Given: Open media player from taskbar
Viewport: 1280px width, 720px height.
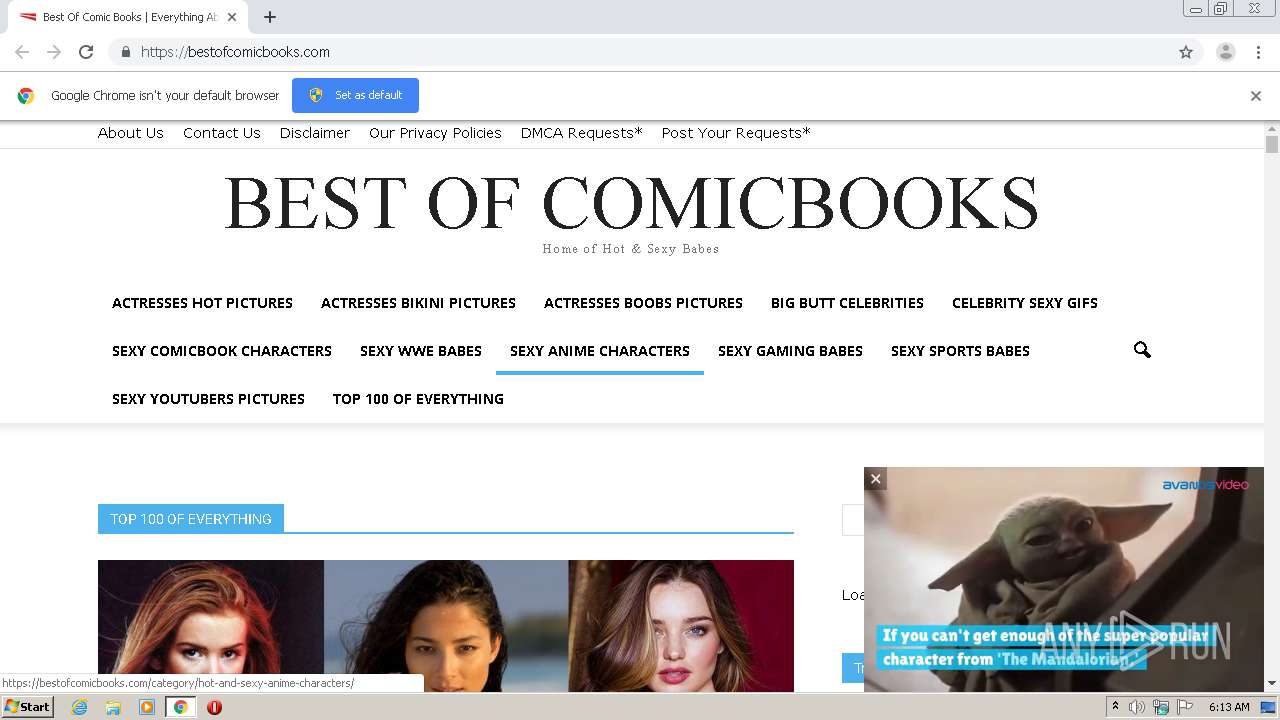Looking at the screenshot, I should point(147,707).
